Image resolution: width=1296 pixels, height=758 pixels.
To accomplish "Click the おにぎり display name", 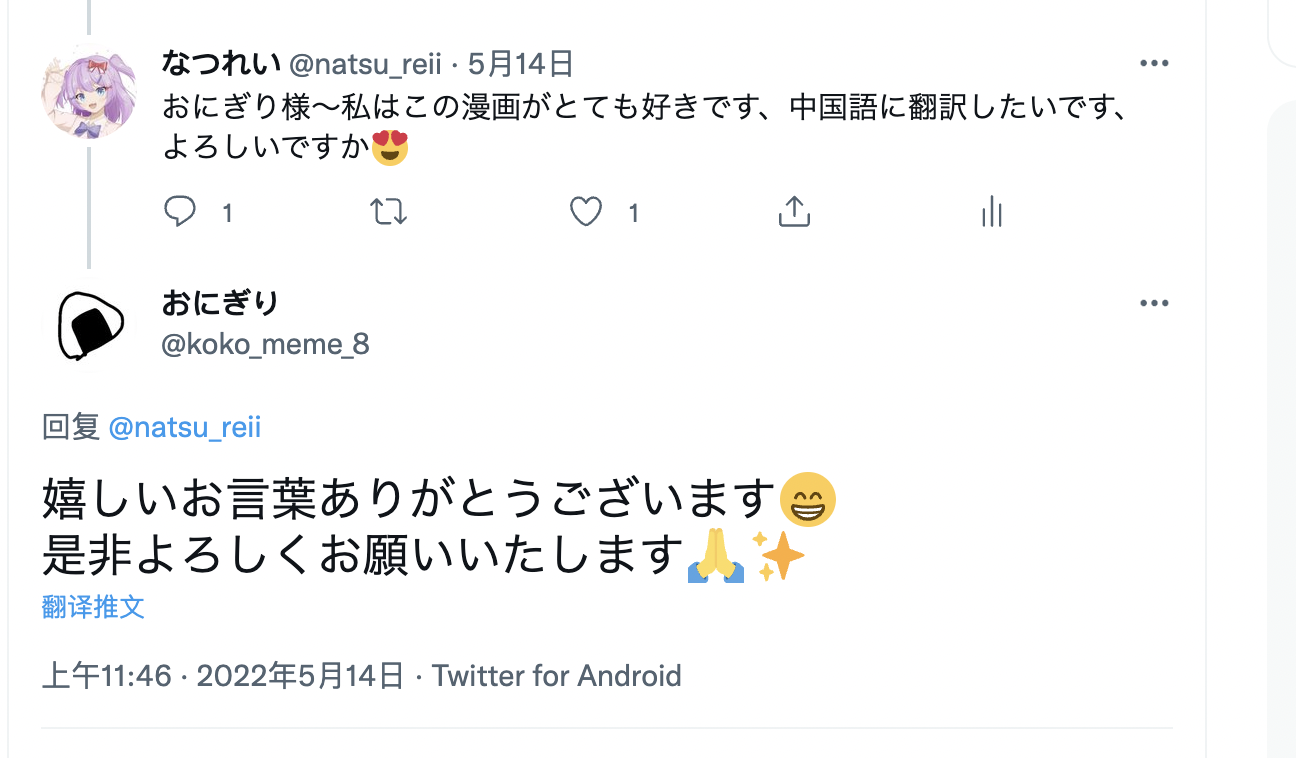I will point(220,303).
